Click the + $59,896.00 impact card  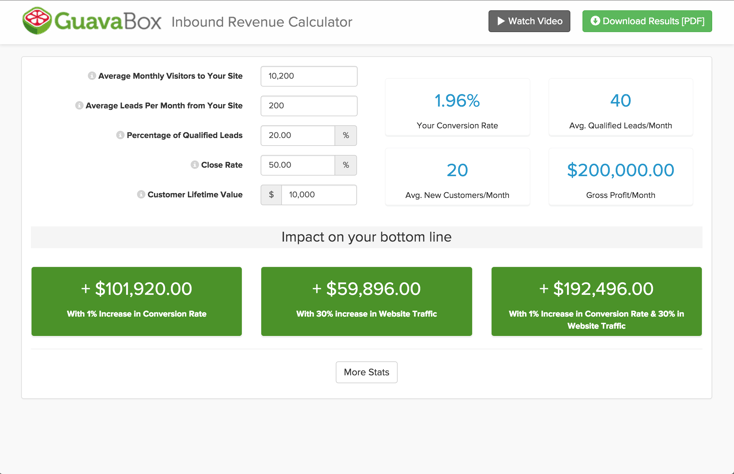(367, 301)
